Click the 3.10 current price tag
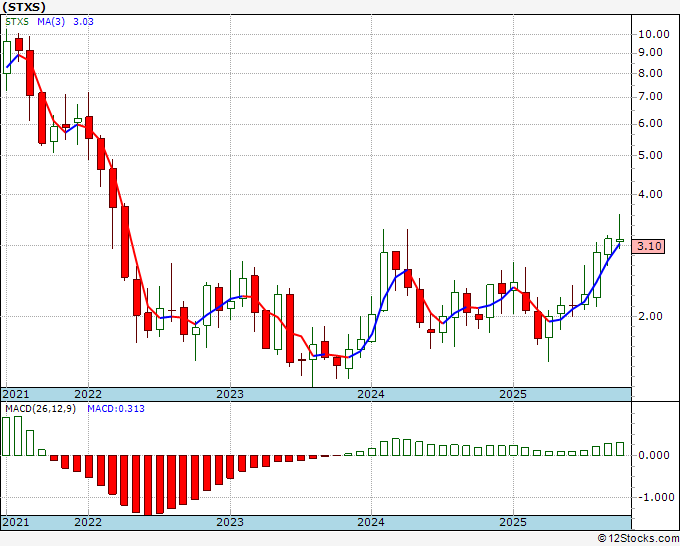680x546 pixels. click(x=648, y=246)
